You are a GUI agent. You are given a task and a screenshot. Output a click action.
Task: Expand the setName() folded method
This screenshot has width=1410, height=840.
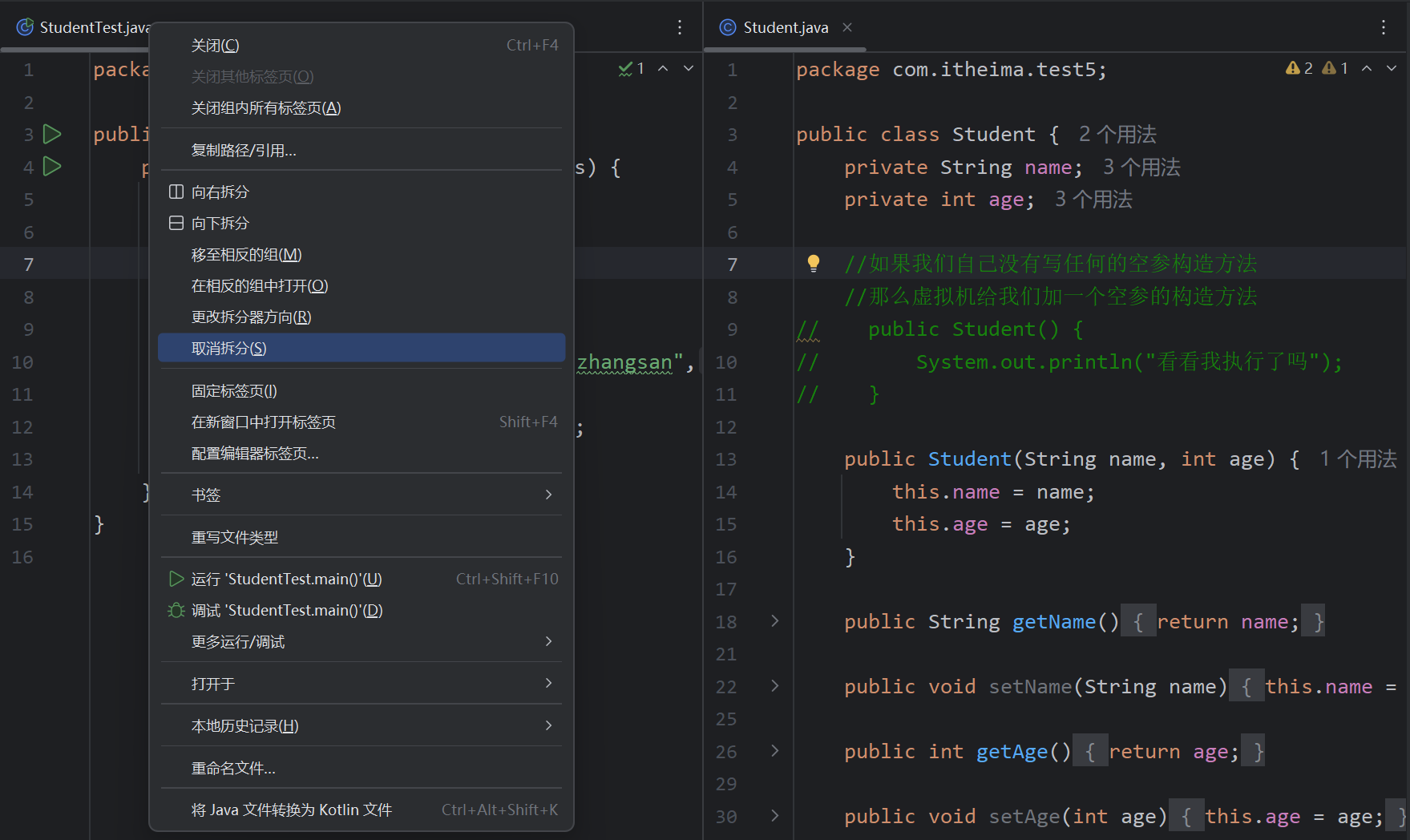(x=774, y=686)
